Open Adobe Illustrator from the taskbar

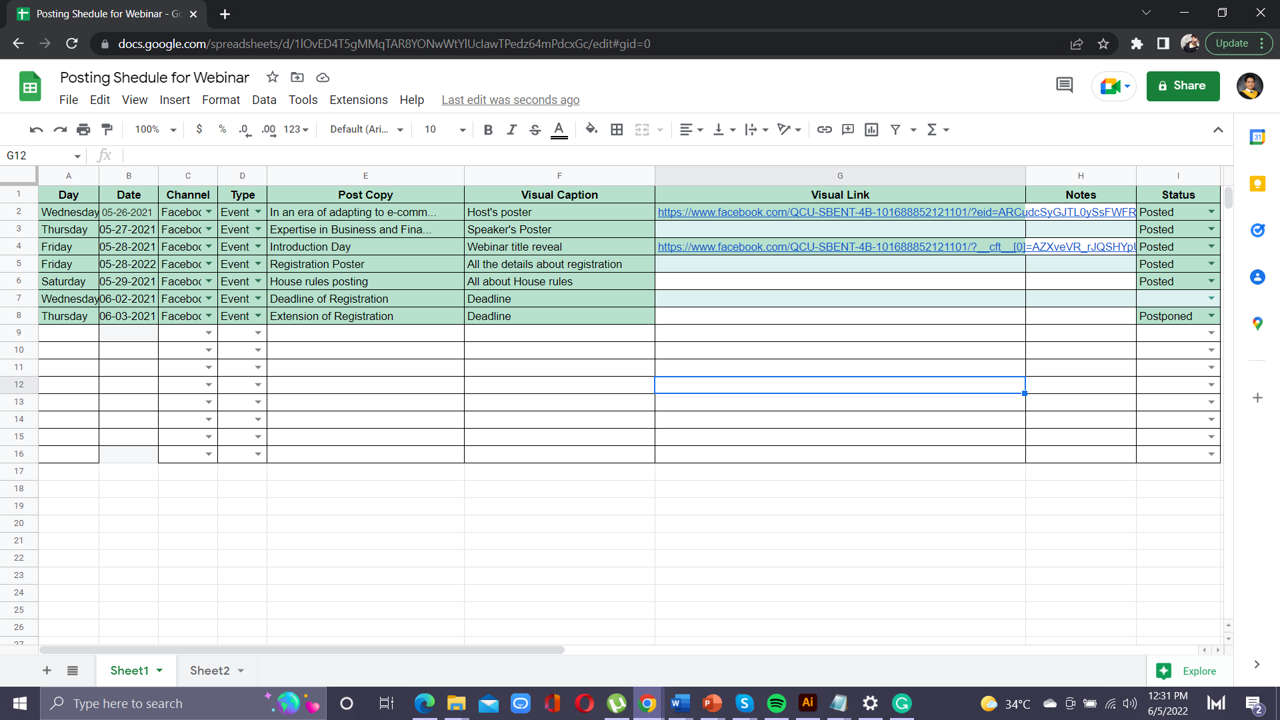click(808, 703)
